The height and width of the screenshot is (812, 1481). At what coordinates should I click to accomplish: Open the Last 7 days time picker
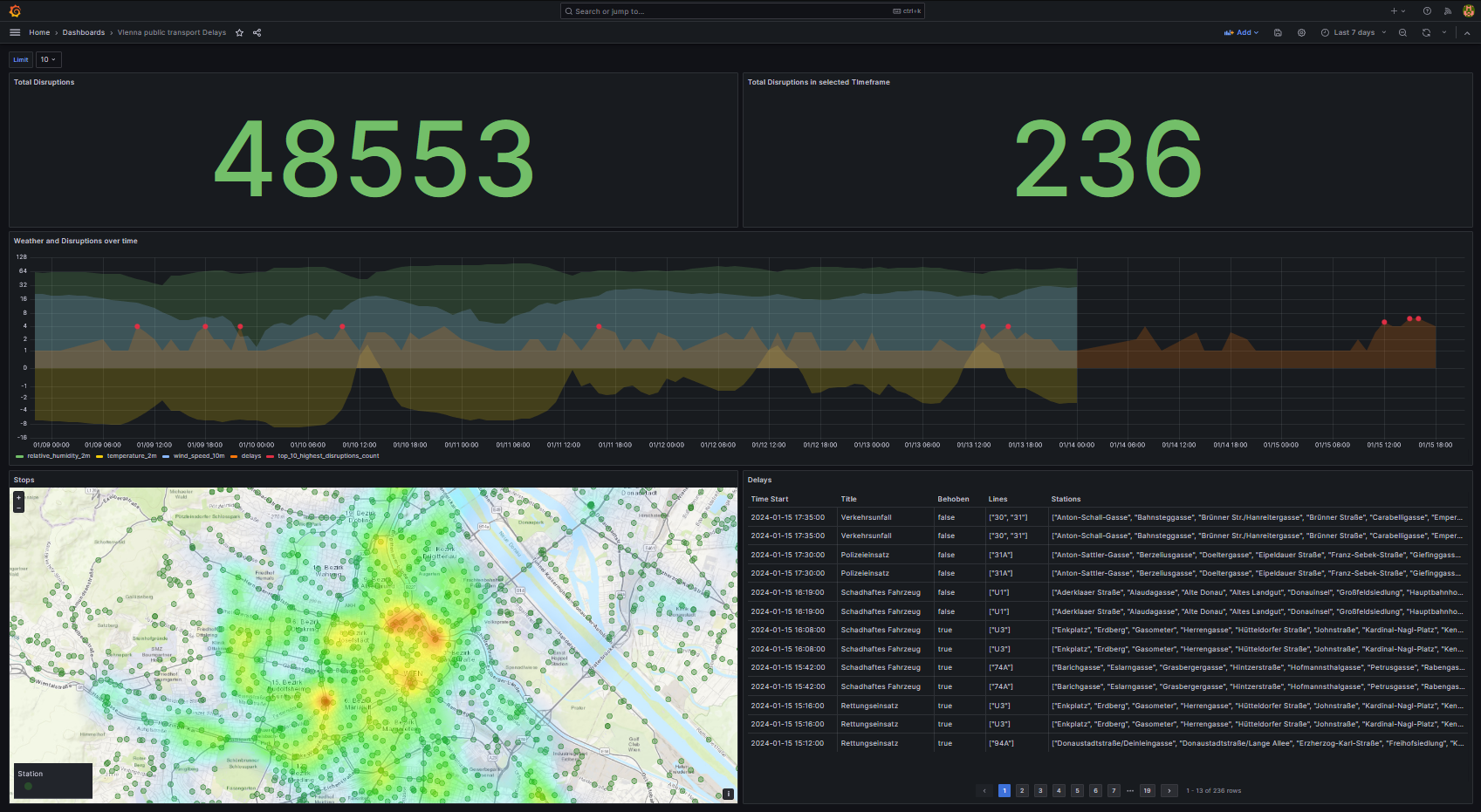point(1354,32)
